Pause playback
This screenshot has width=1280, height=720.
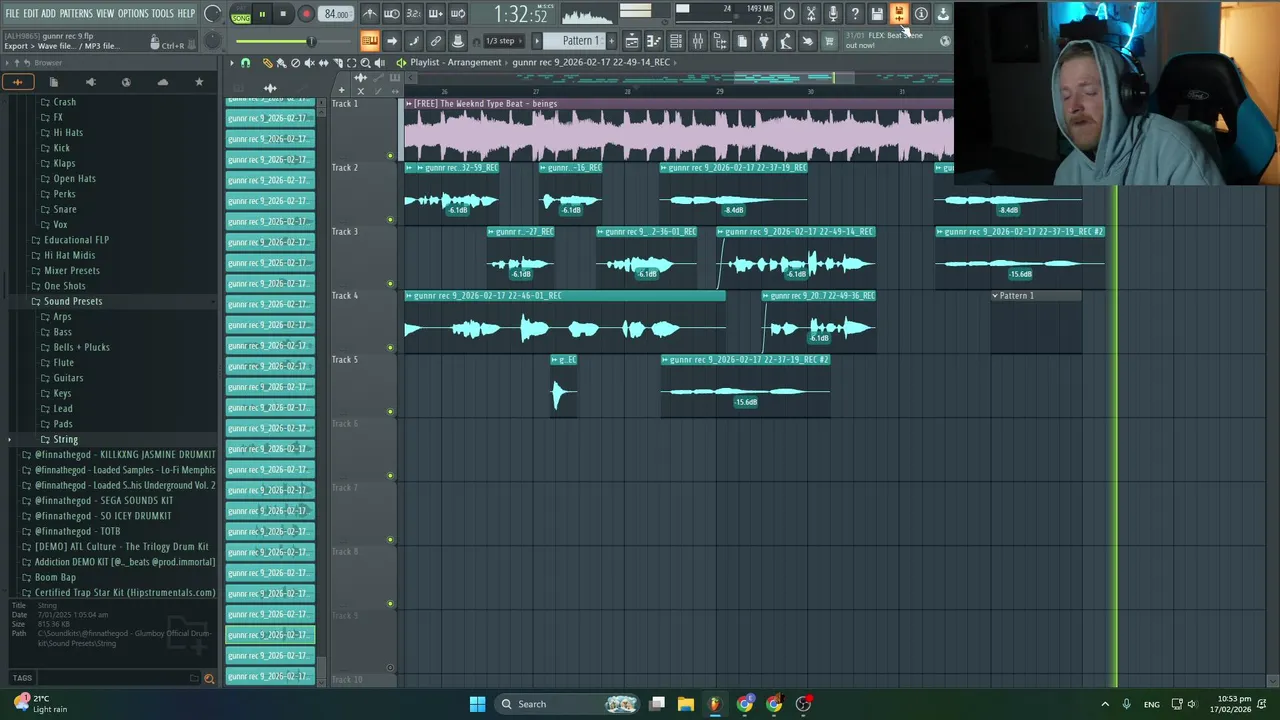click(x=262, y=14)
